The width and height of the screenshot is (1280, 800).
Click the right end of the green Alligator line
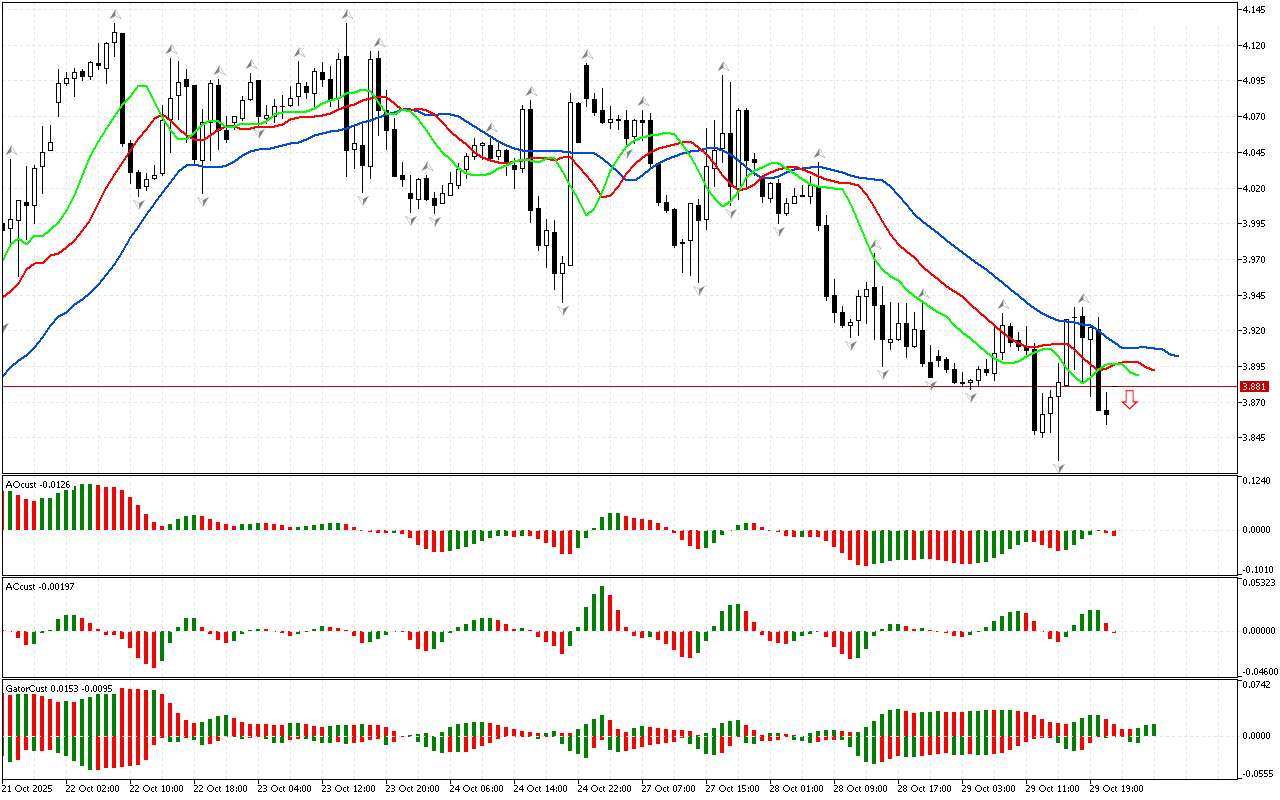(1138, 375)
